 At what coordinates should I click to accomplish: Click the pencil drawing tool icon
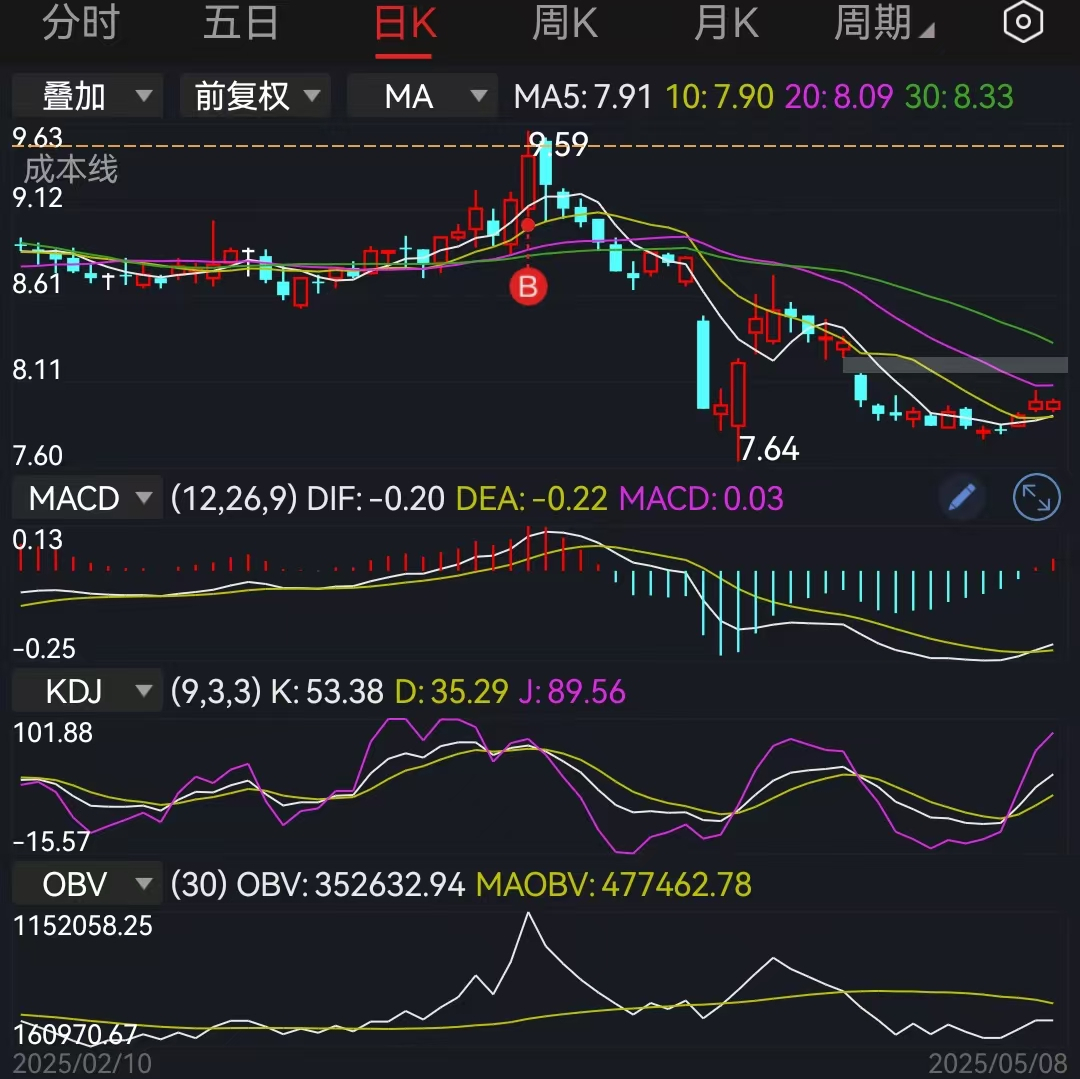961,497
